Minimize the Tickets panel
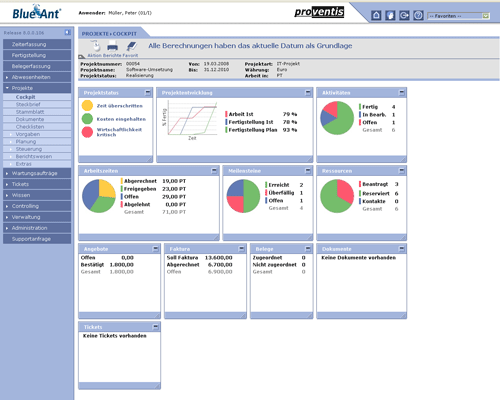 pos(155,326)
